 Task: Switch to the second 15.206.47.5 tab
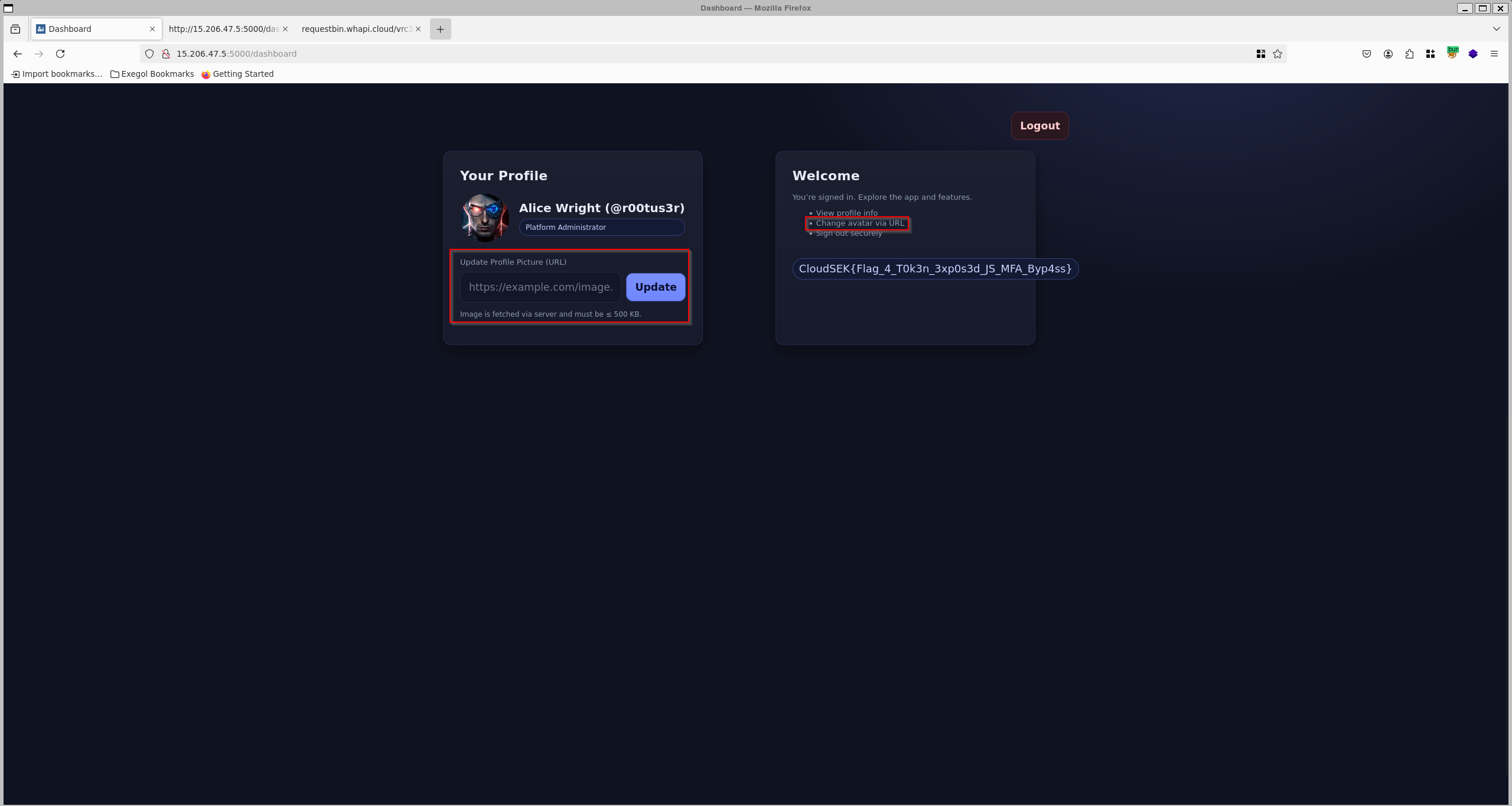tap(223, 29)
